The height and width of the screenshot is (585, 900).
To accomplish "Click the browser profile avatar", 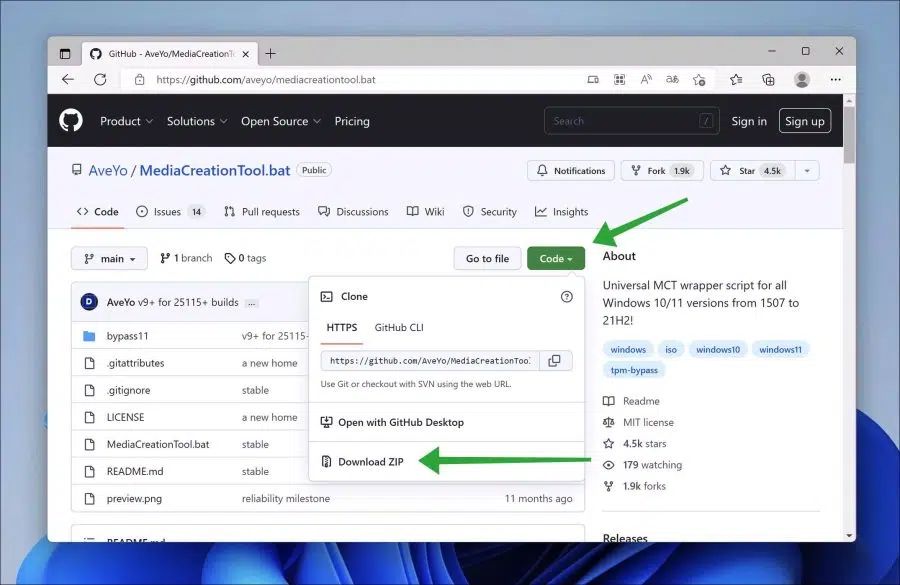I will pos(802,80).
